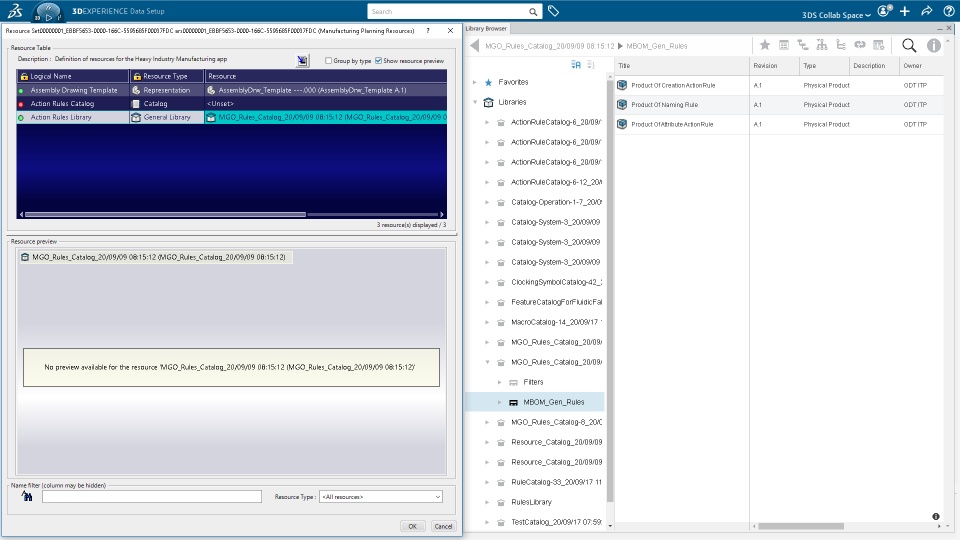
Task: Select the Library Browser tab
Action: pos(486,28)
